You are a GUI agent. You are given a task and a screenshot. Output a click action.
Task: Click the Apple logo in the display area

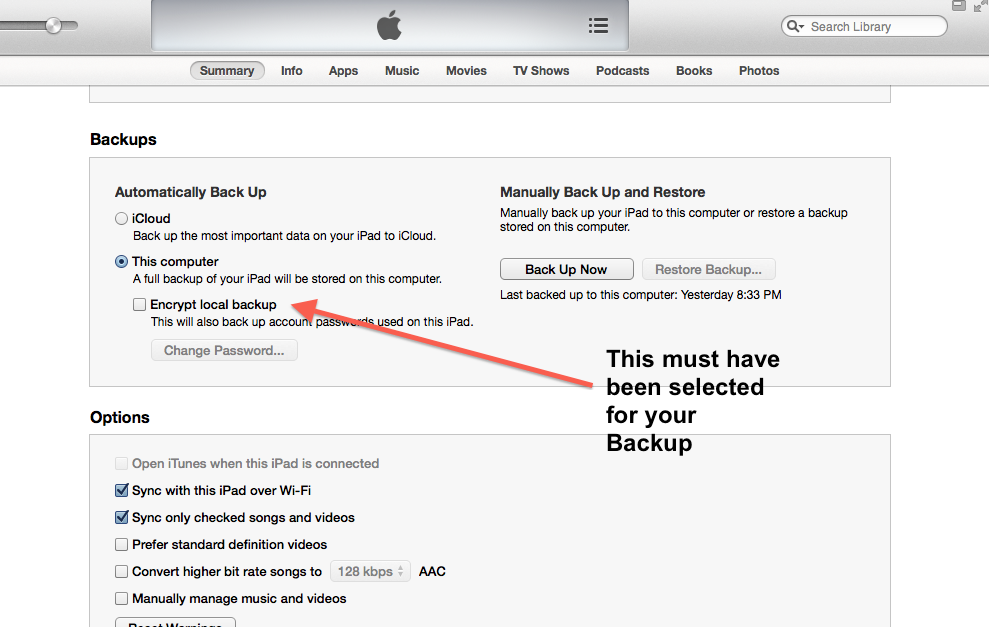[389, 26]
